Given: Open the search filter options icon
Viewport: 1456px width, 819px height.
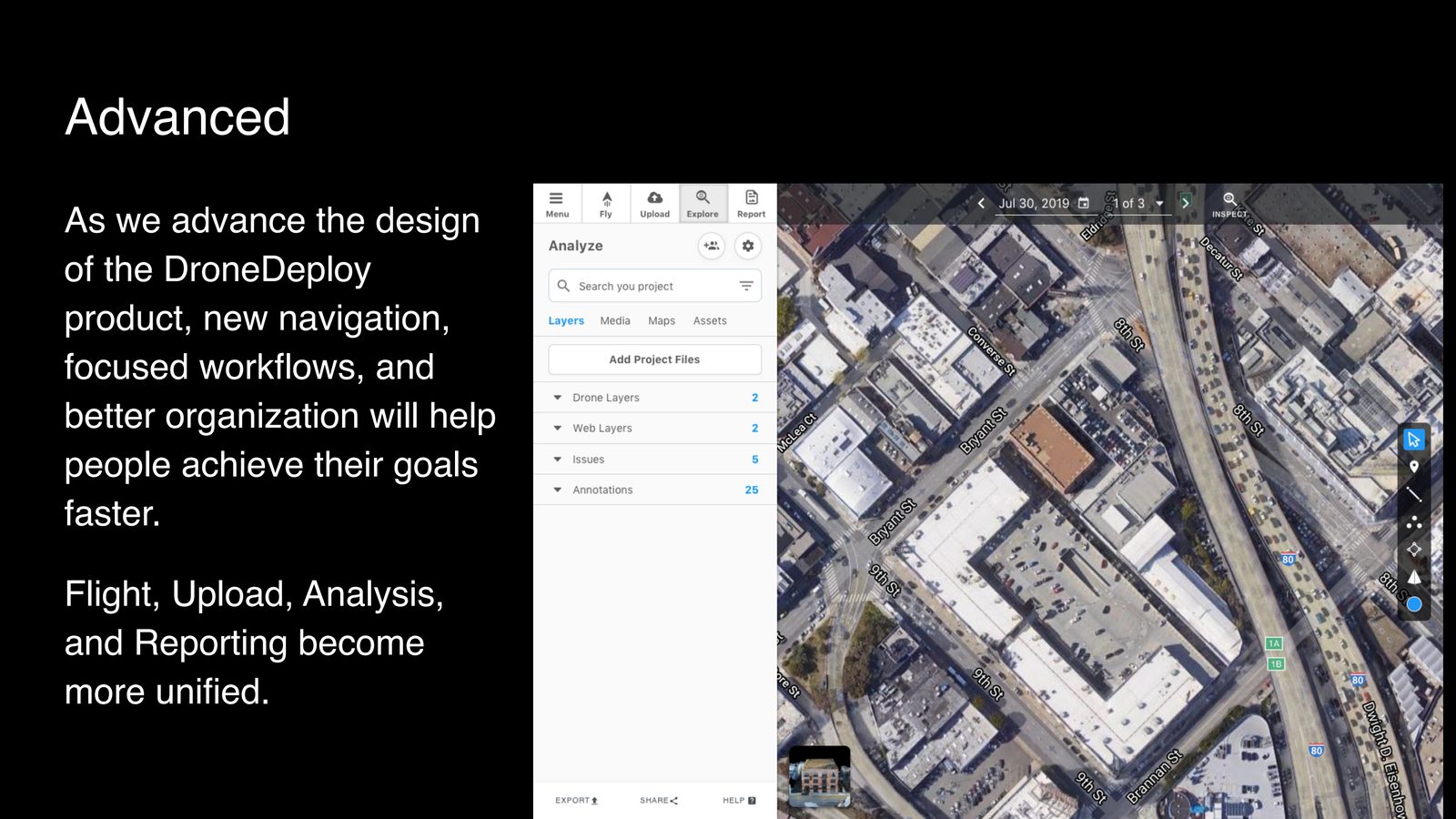Looking at the screenshot, I should tap(746, 286).
